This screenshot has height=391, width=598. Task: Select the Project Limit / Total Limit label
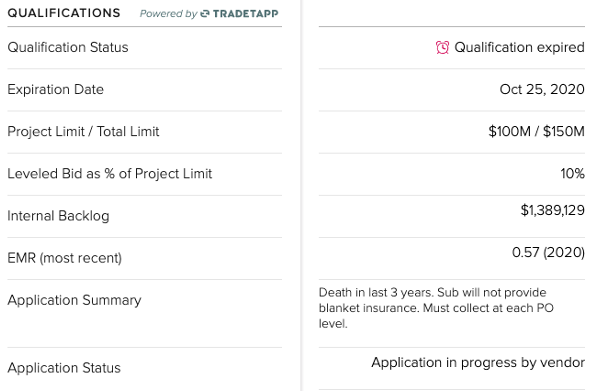point(83,132)
